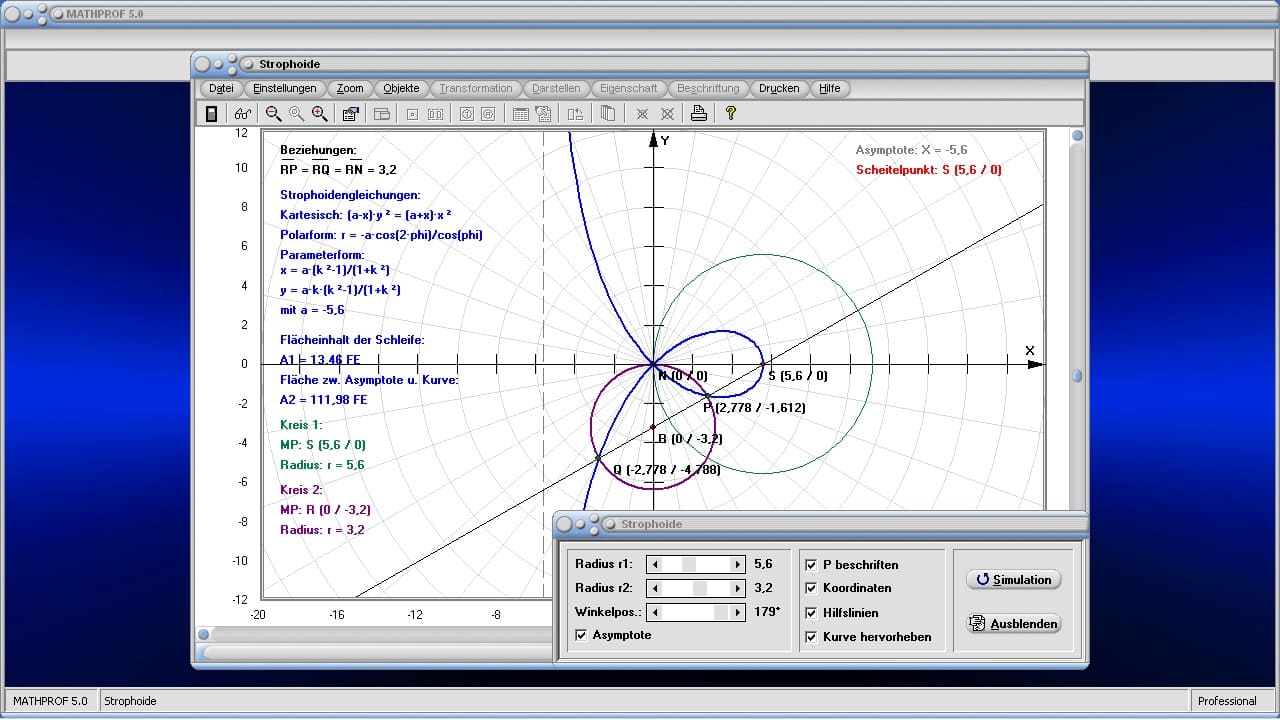Click the Radius r1 slider thumb

pyautogui.click(x=689, y=565)
